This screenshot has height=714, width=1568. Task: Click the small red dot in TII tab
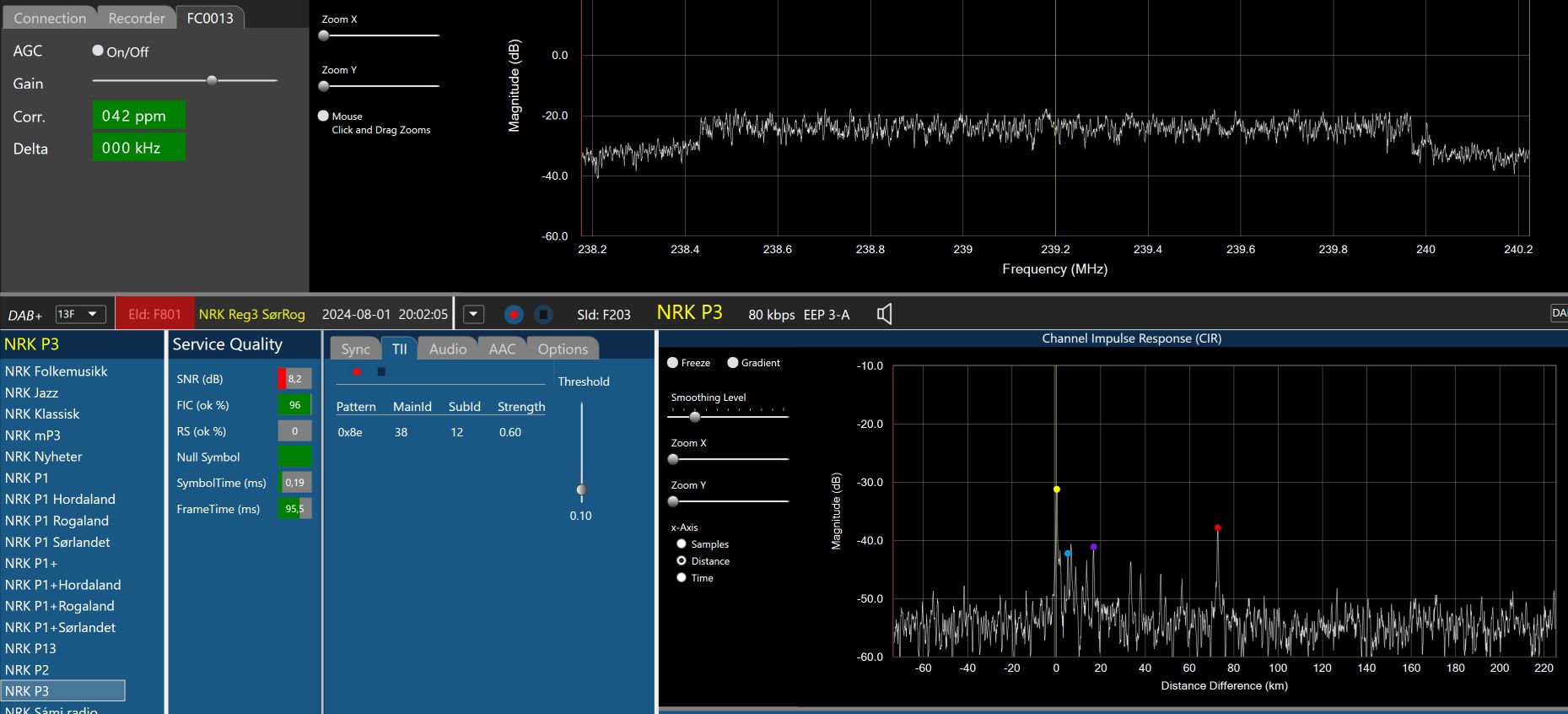pos(357,371)
